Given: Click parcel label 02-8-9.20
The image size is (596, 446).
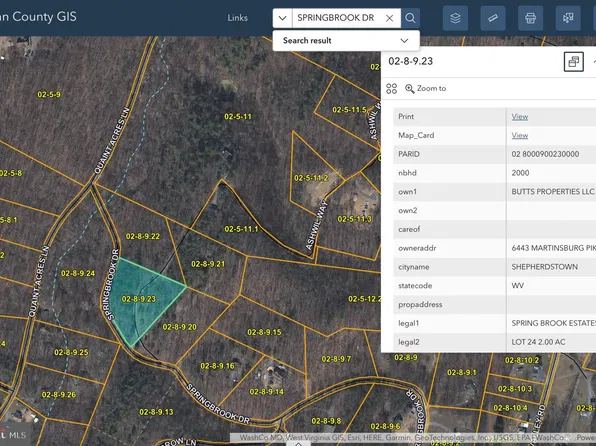Looking at the screenshot, I should (180, 327).
